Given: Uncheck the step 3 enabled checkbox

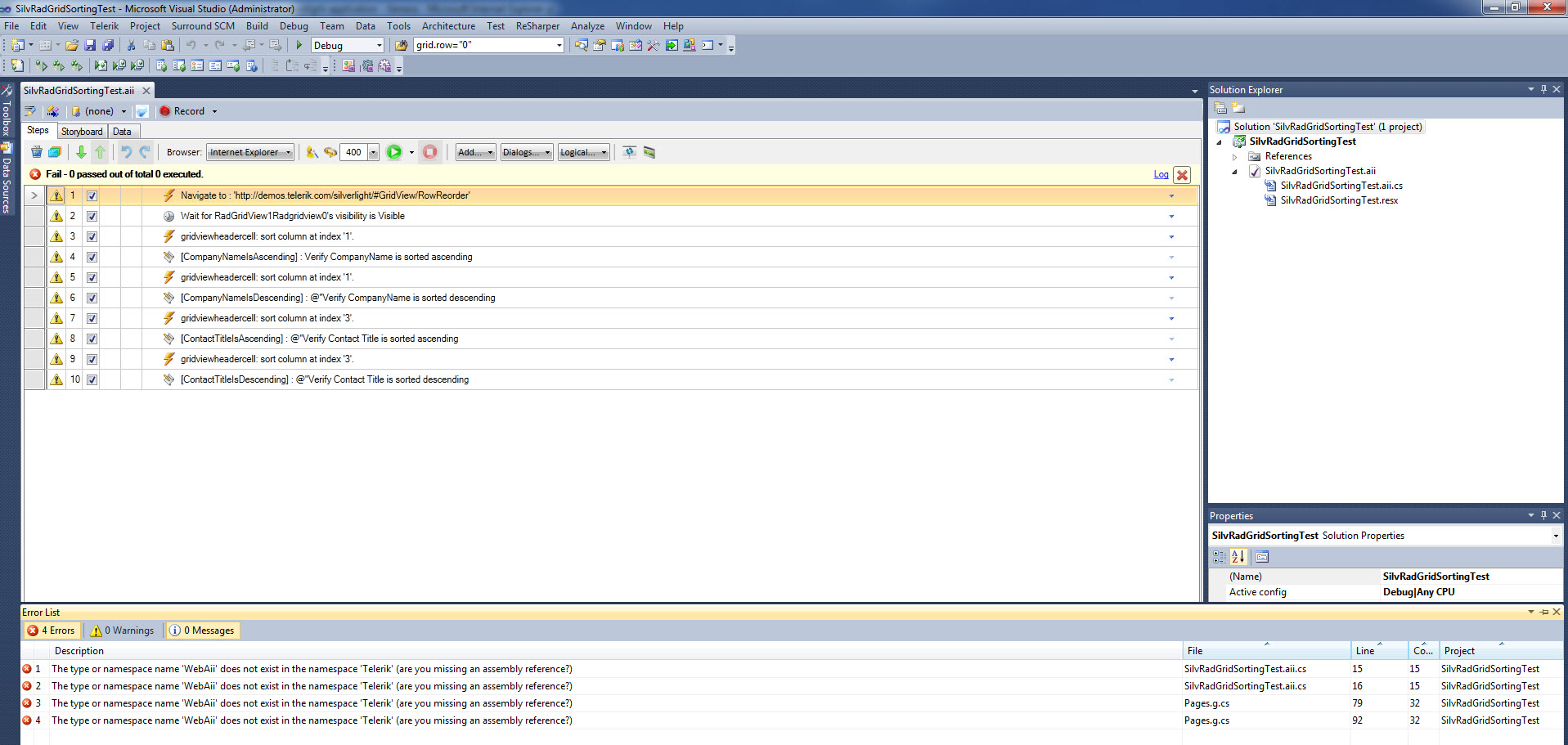Looking at the screenshot, I should pos(92,236).
